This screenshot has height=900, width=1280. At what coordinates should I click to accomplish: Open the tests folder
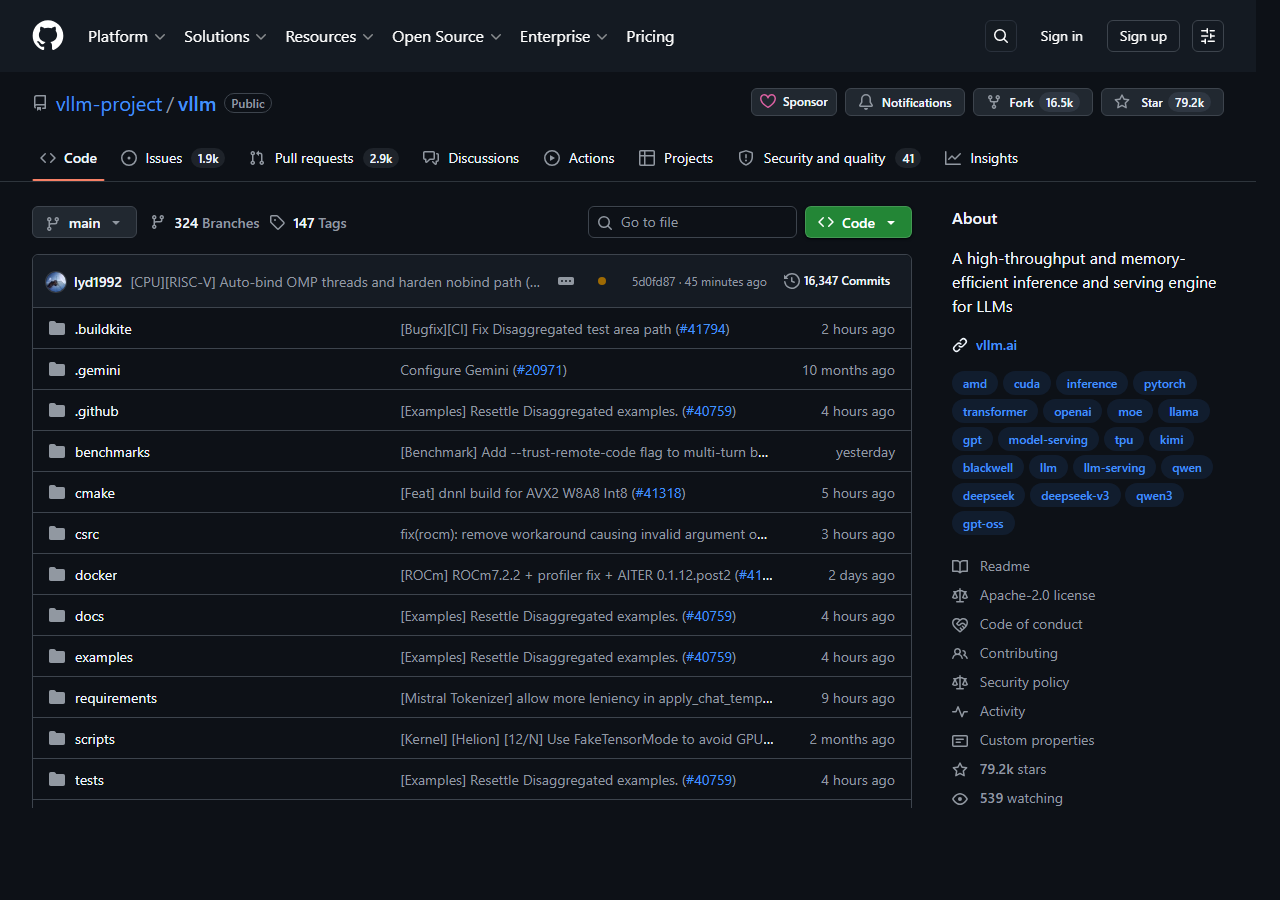tap(89, 780)
